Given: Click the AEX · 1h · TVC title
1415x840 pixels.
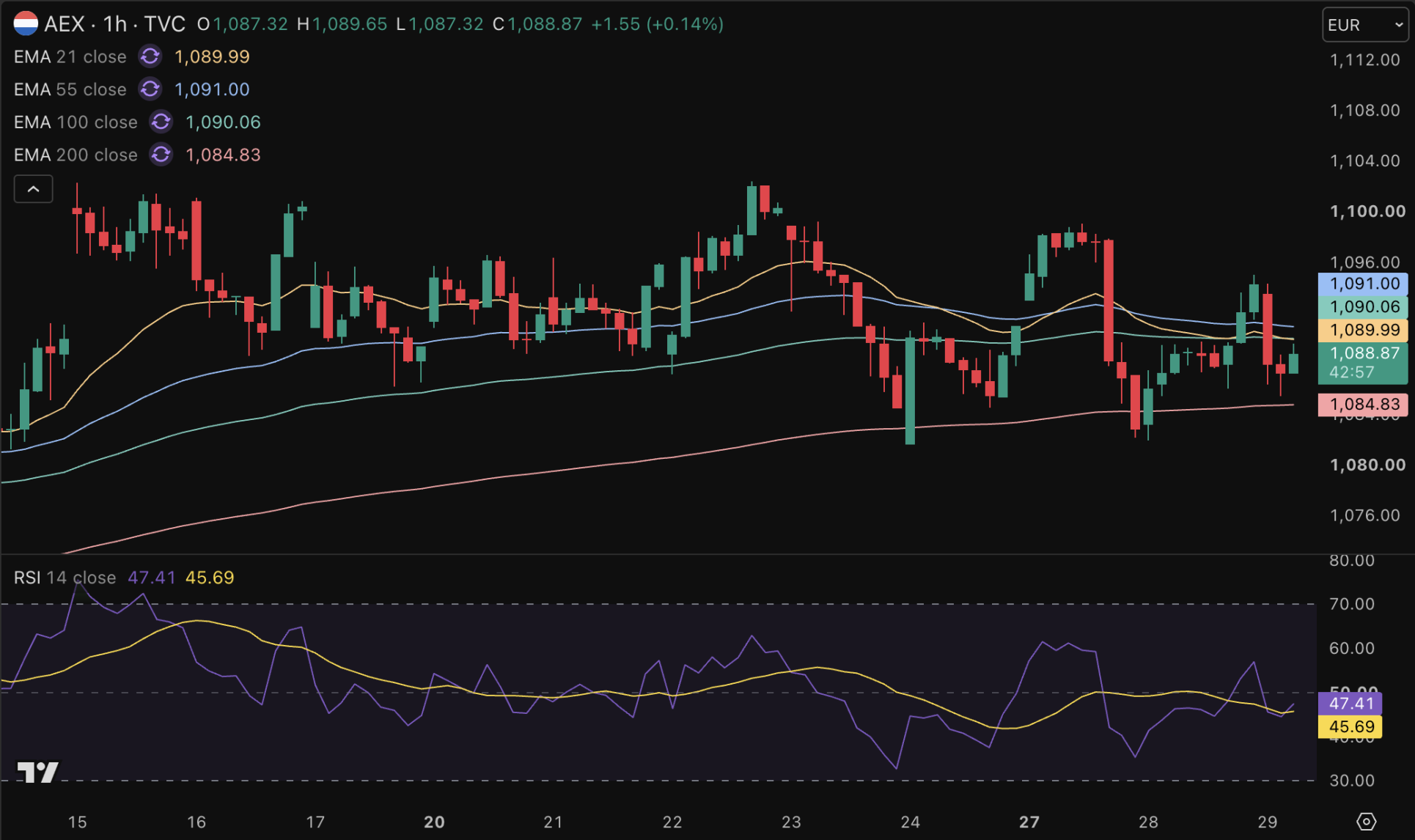Looking at the screenshot, I should (114, 24).
